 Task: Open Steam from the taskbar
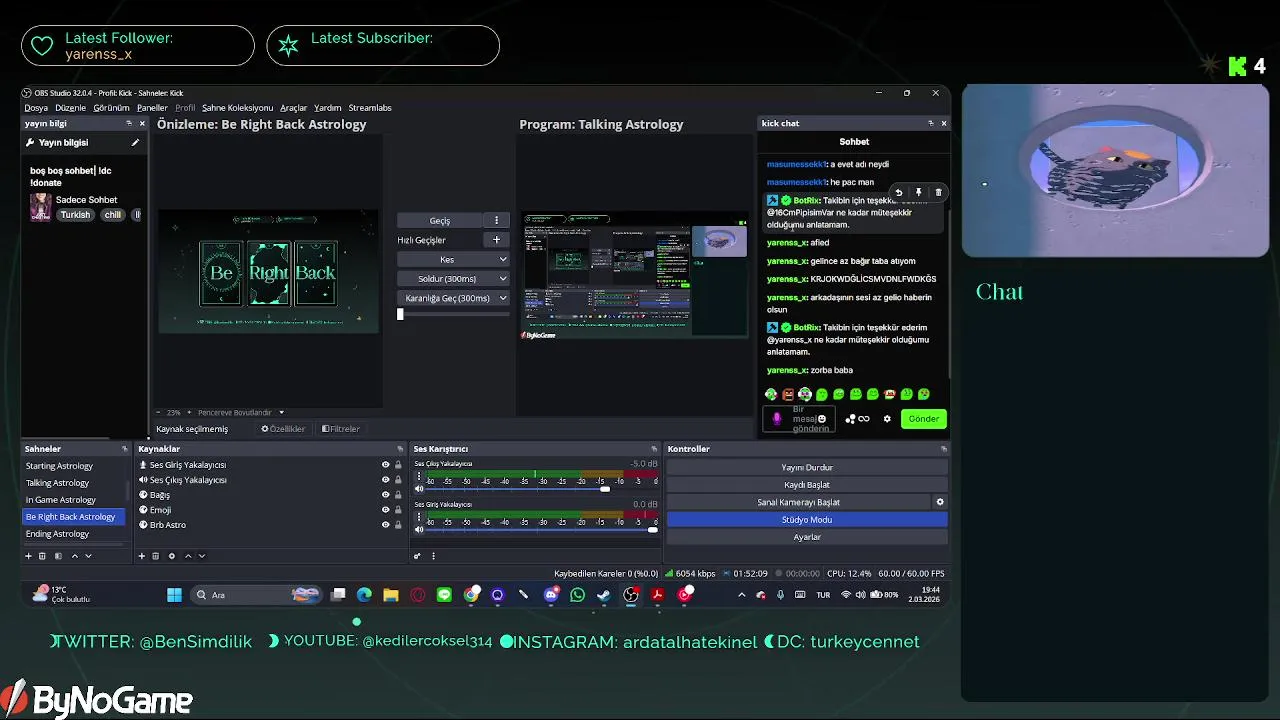pyautogui.click(x=604, y=595)
